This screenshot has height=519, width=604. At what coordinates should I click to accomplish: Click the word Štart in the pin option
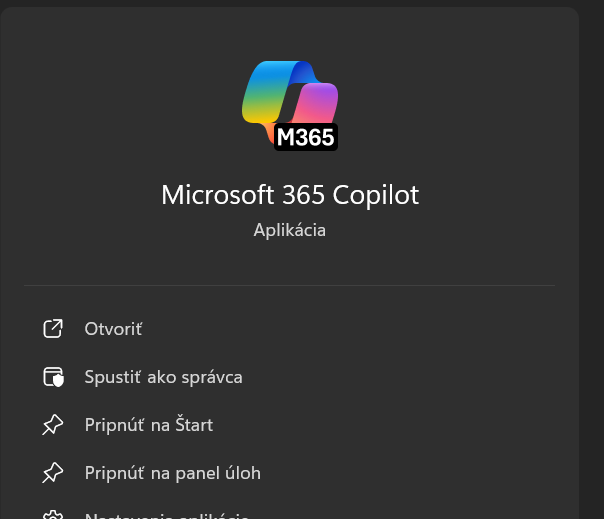coord(193,425)
